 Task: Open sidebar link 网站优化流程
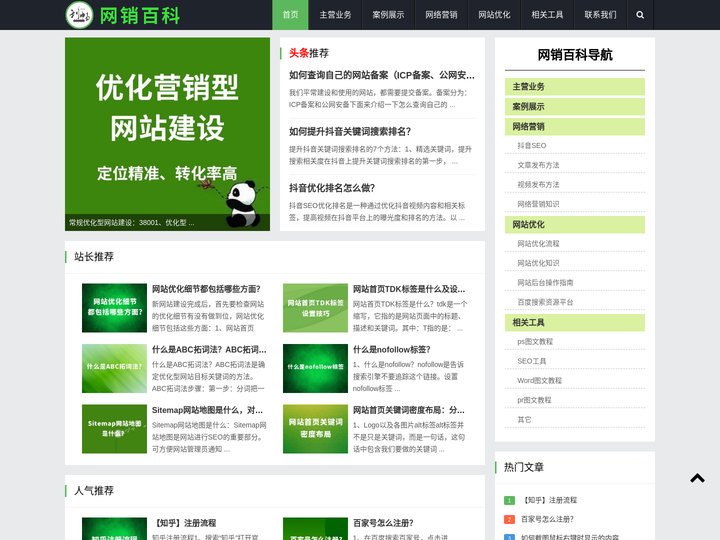[x=538, y=243]
